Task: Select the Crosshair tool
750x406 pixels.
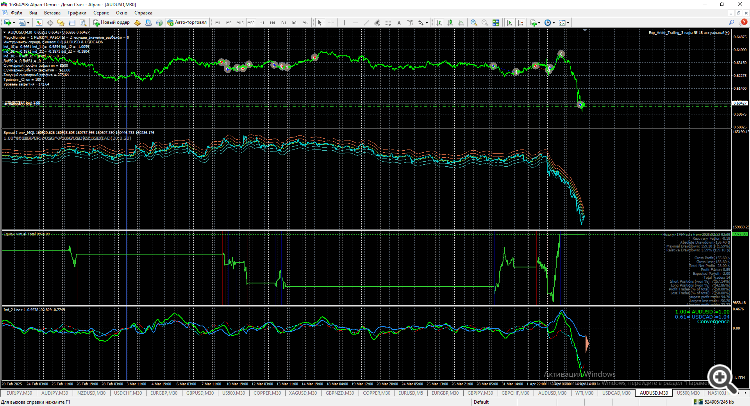Action: 331,22
